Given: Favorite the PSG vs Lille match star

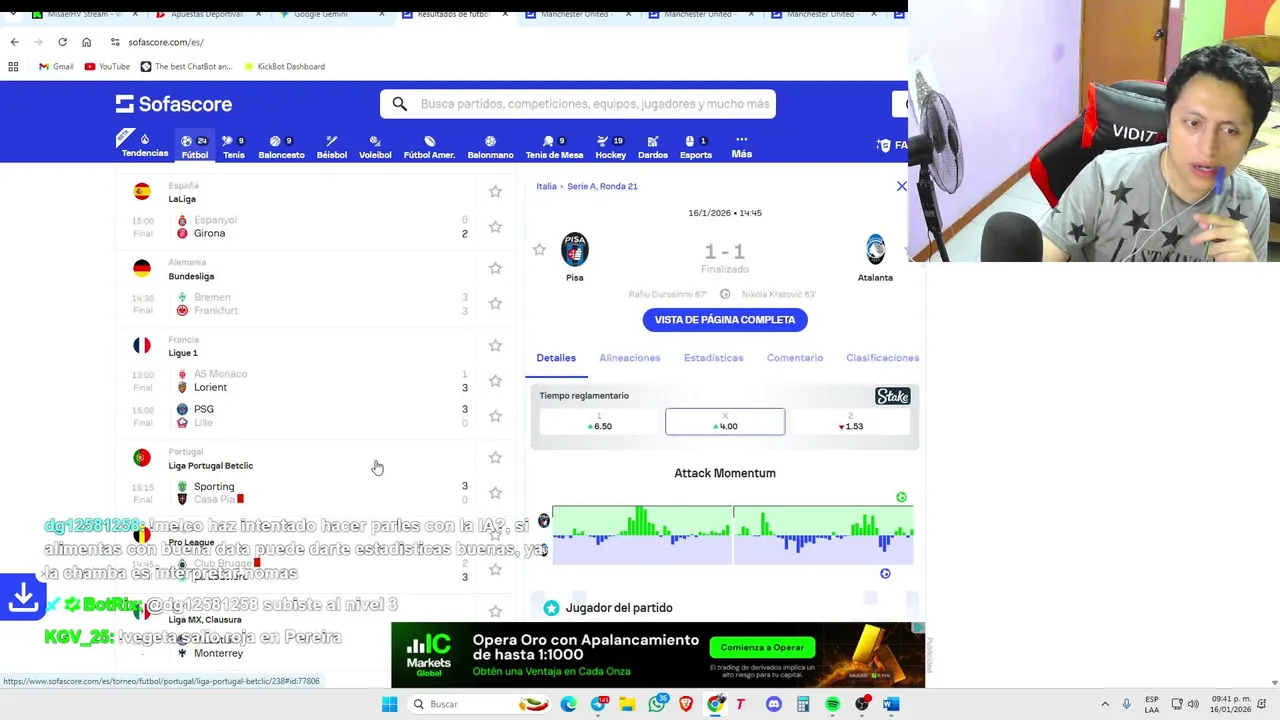Looking at the screenshot, I should tap(495, 416).
